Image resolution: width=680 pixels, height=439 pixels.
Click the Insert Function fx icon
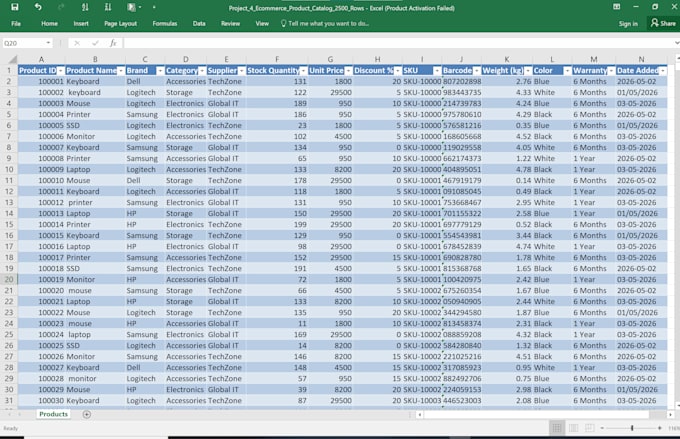coord(113,43)
